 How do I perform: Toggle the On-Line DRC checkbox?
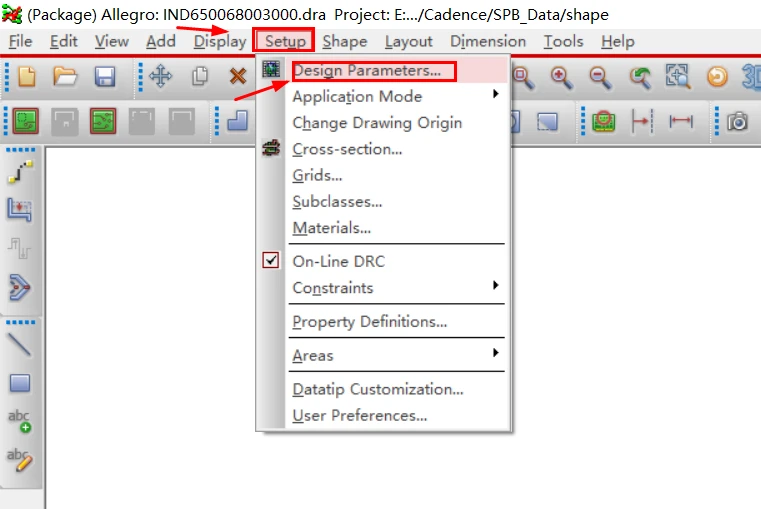point(271,260)
